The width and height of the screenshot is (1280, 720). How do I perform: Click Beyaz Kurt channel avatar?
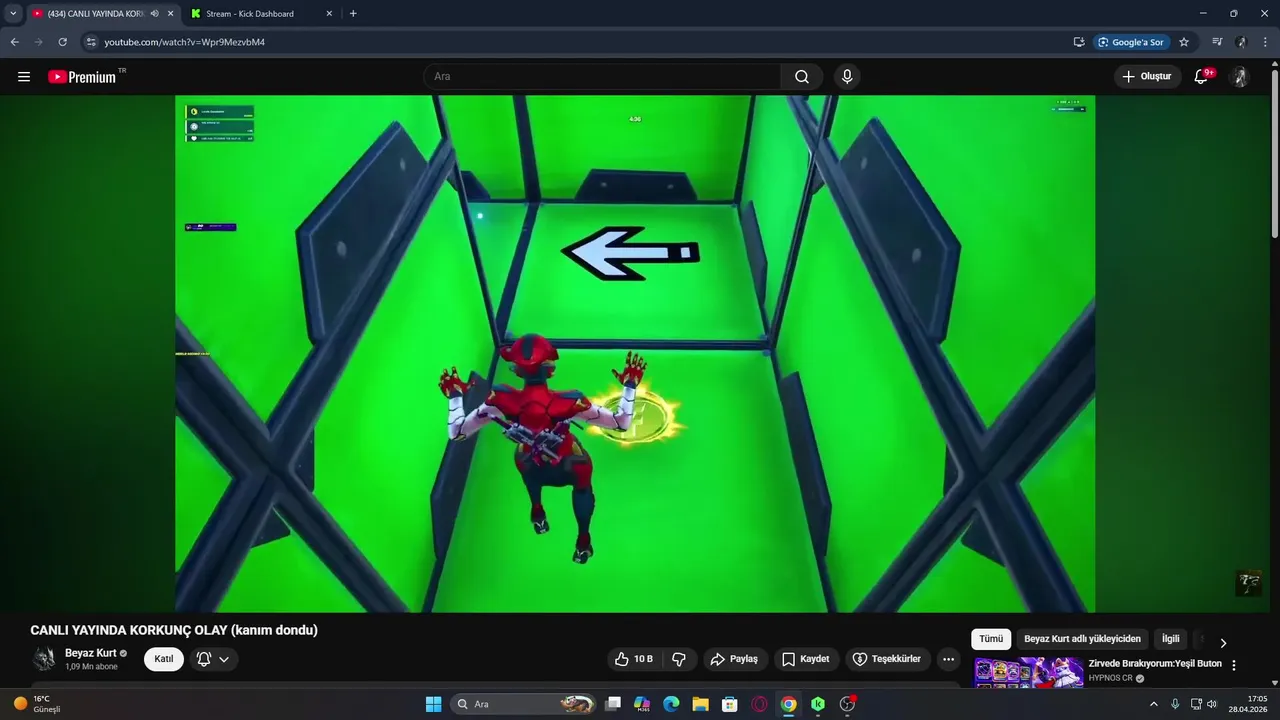[44, 659]
